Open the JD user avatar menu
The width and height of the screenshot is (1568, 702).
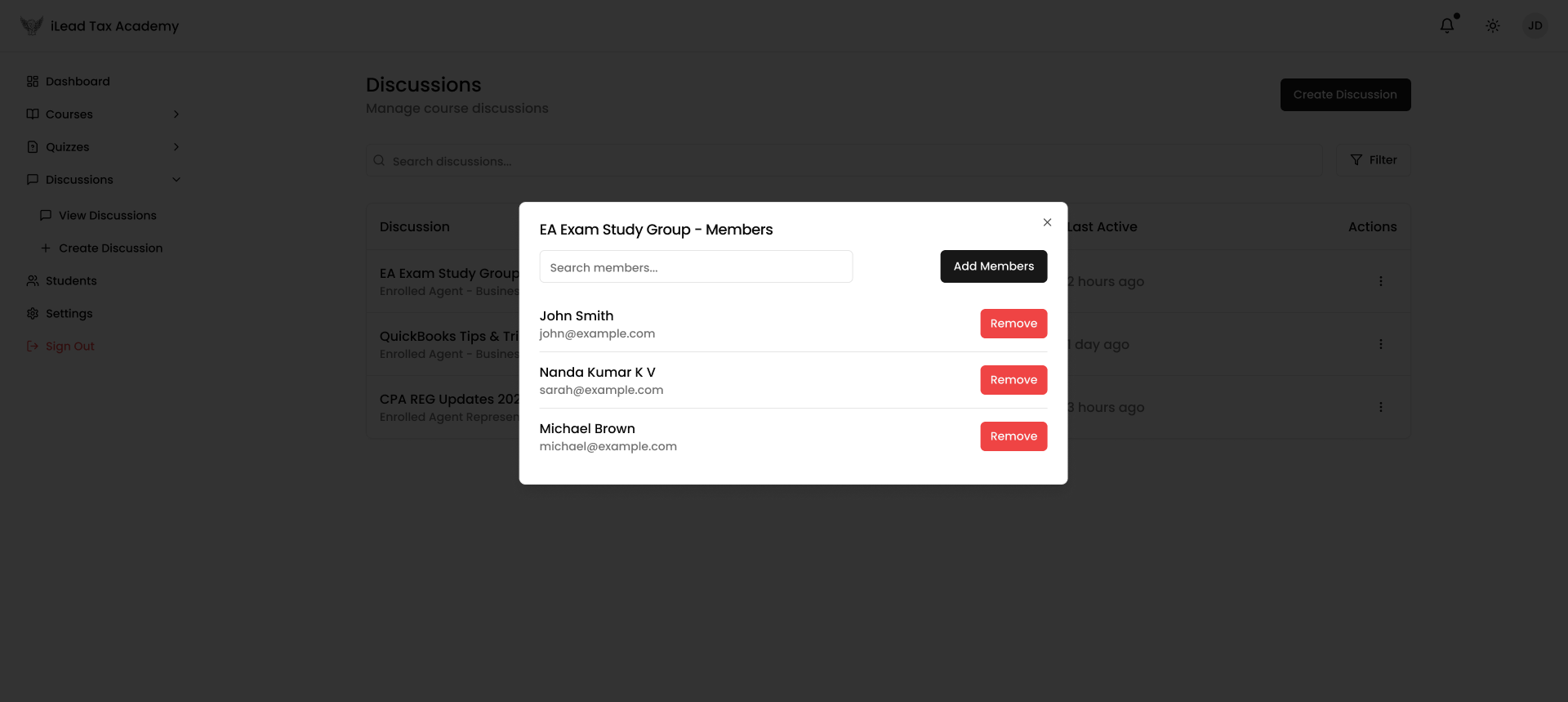pyautogui.click(x=1535, y=25)
